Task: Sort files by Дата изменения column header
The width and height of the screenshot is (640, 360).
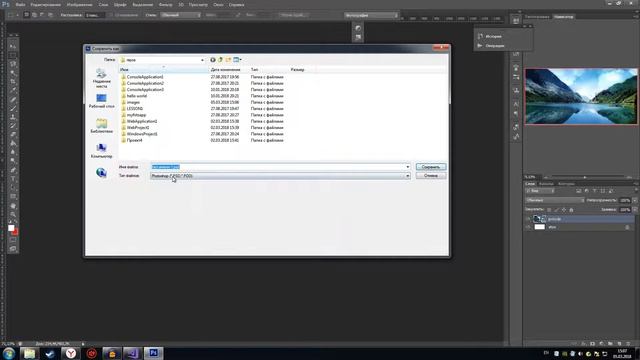Action: (x=229, y=70)
